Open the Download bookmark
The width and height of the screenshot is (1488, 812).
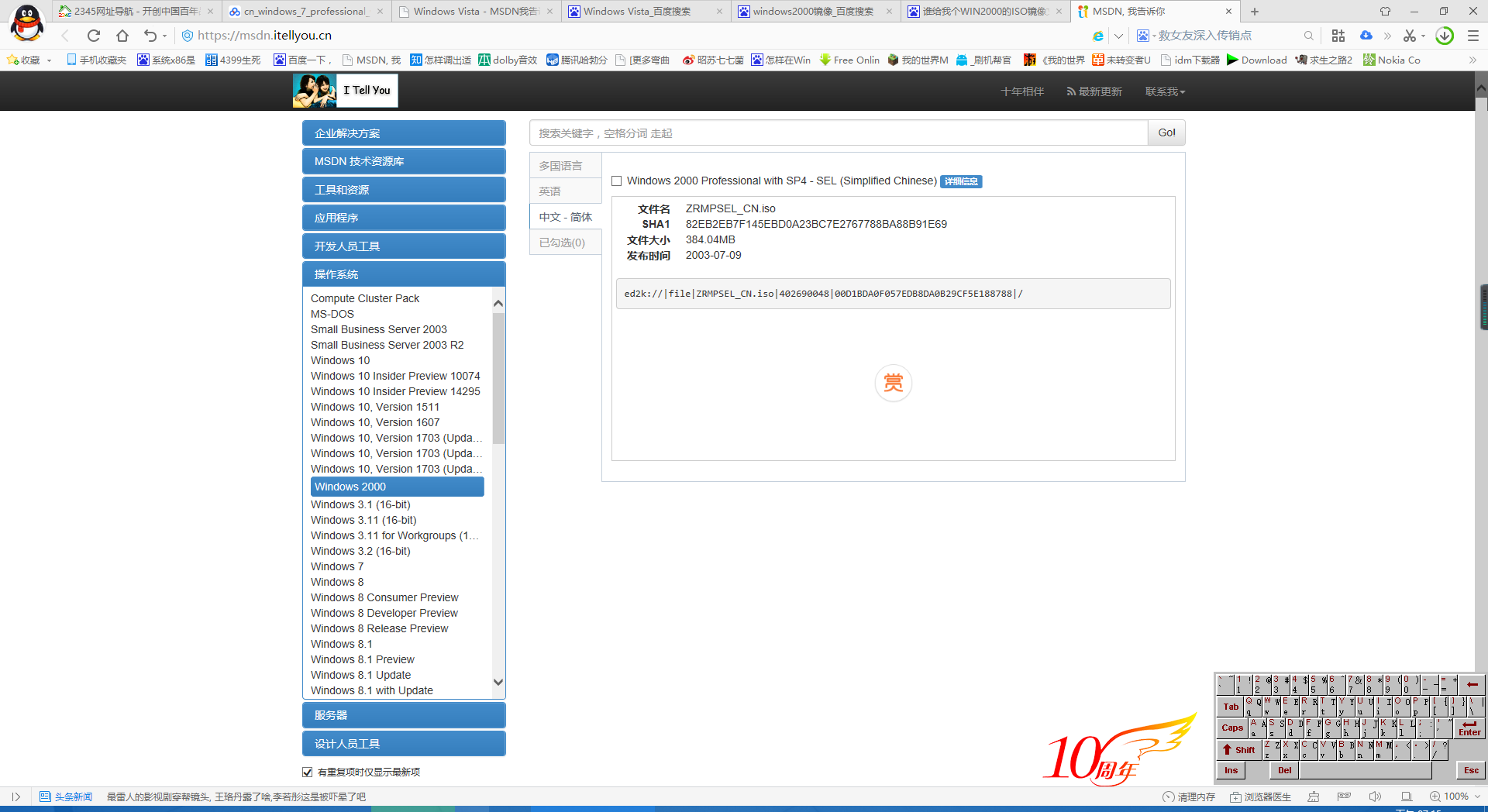point(1256,60)
